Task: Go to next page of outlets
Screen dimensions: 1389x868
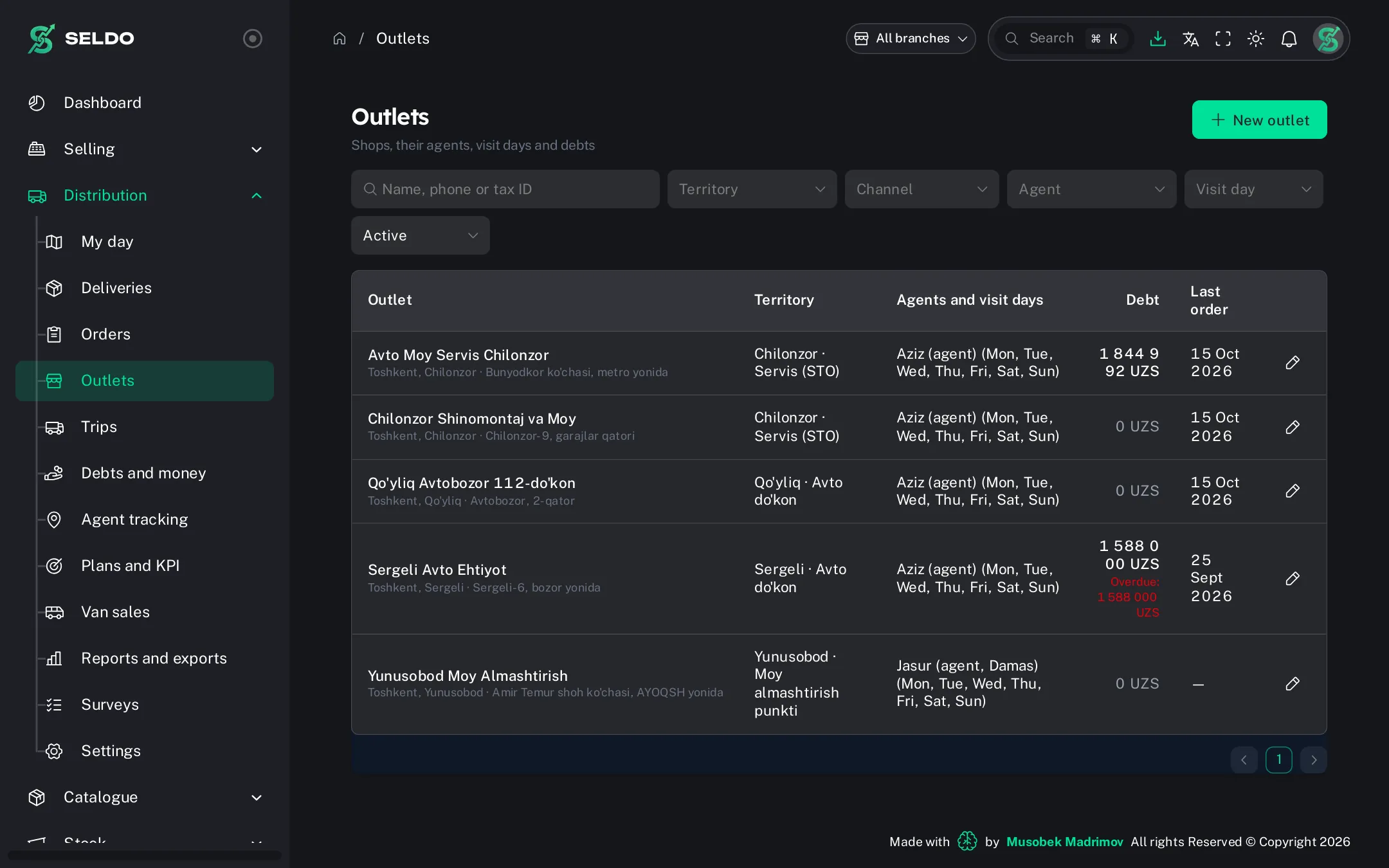Action: tap(1313, 760)
